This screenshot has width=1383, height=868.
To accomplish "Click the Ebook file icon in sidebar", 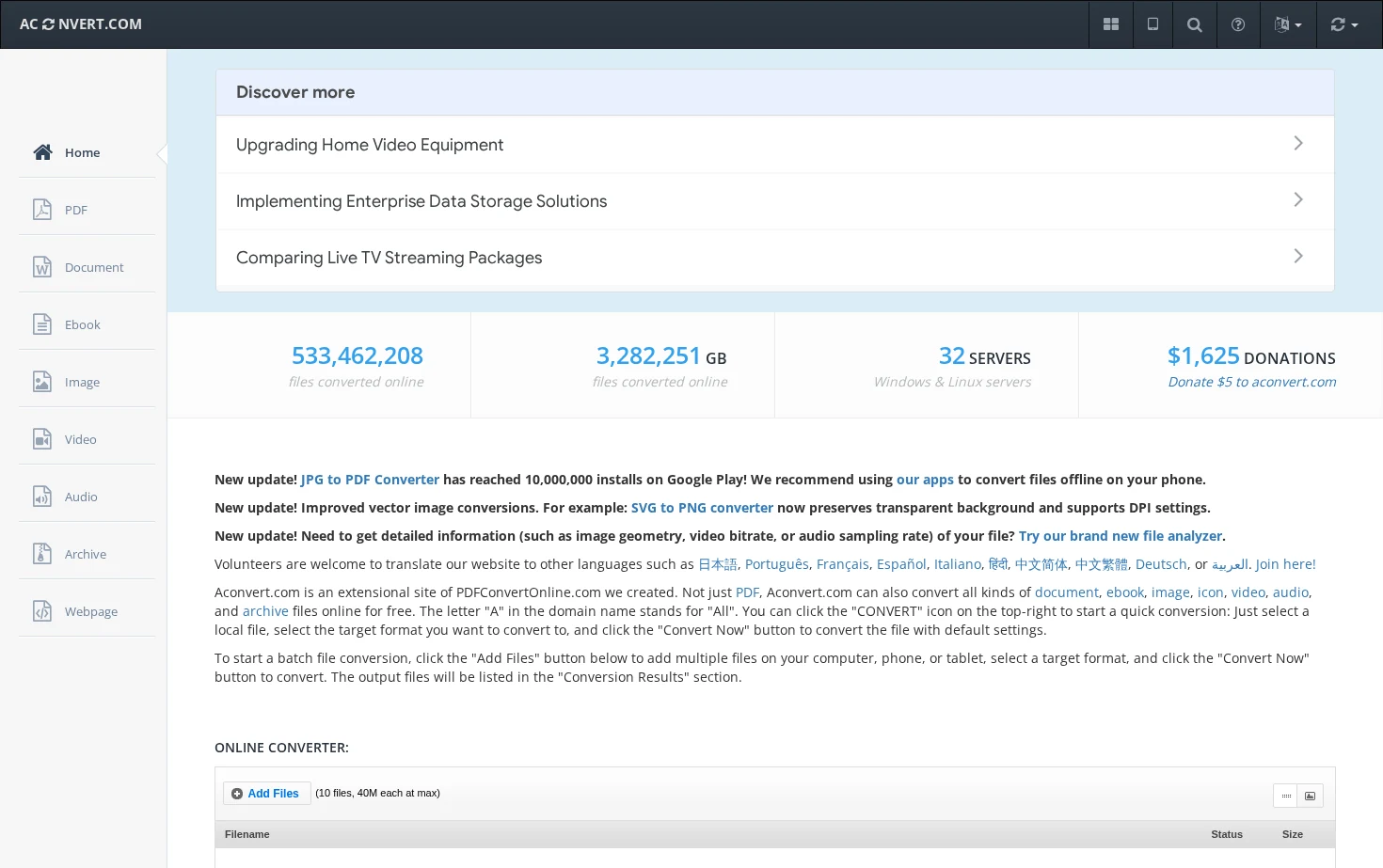I will pyautogui.click(x=42, y=324).
